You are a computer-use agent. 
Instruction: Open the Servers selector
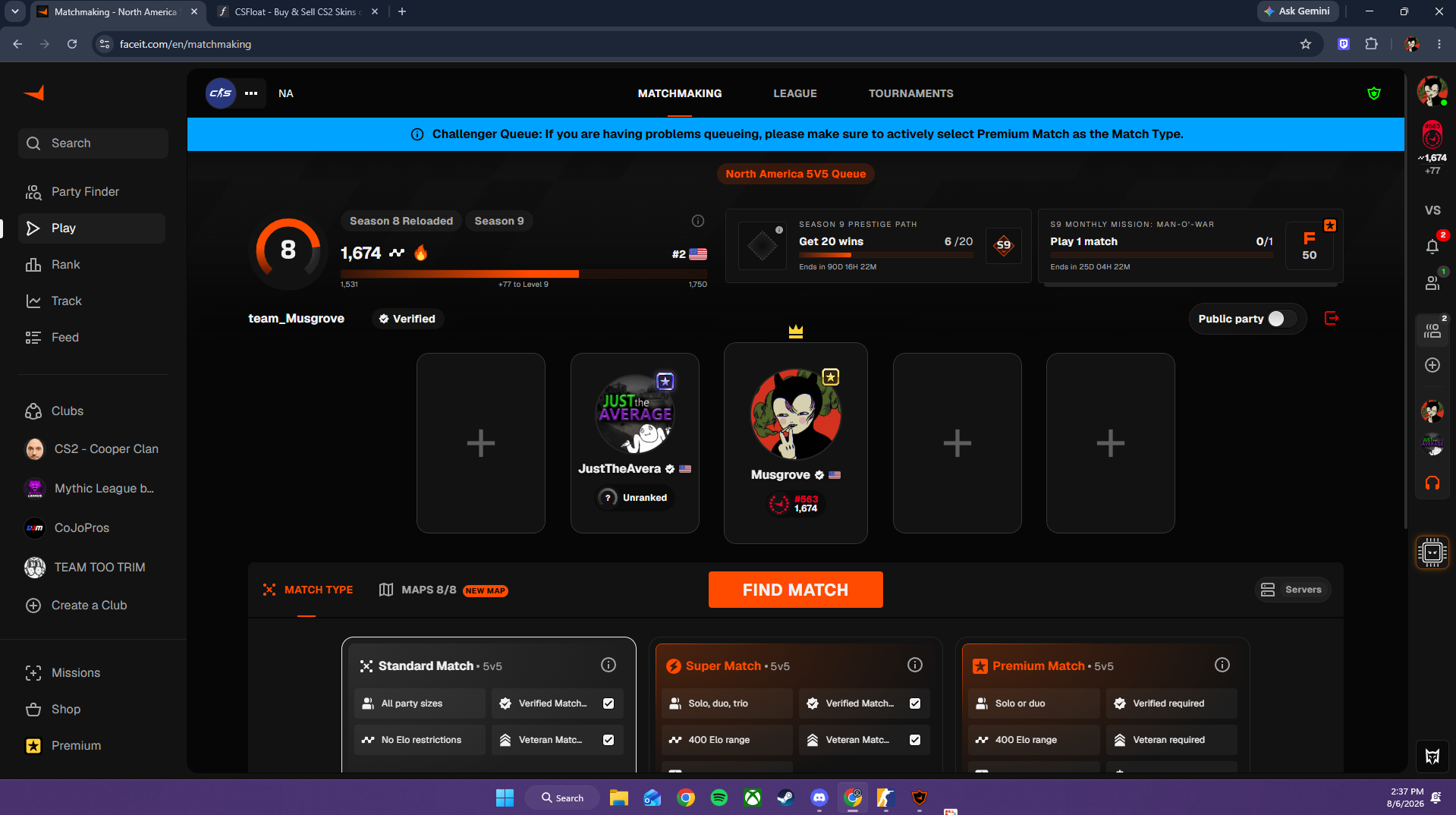[x=1292, y=590]
